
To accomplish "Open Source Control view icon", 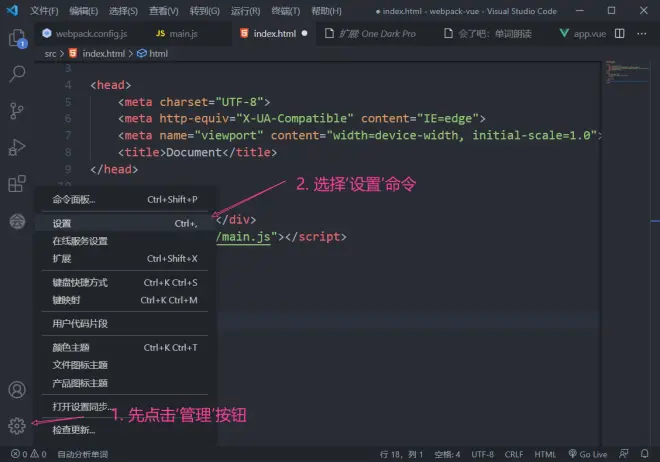I will point(16,111).
